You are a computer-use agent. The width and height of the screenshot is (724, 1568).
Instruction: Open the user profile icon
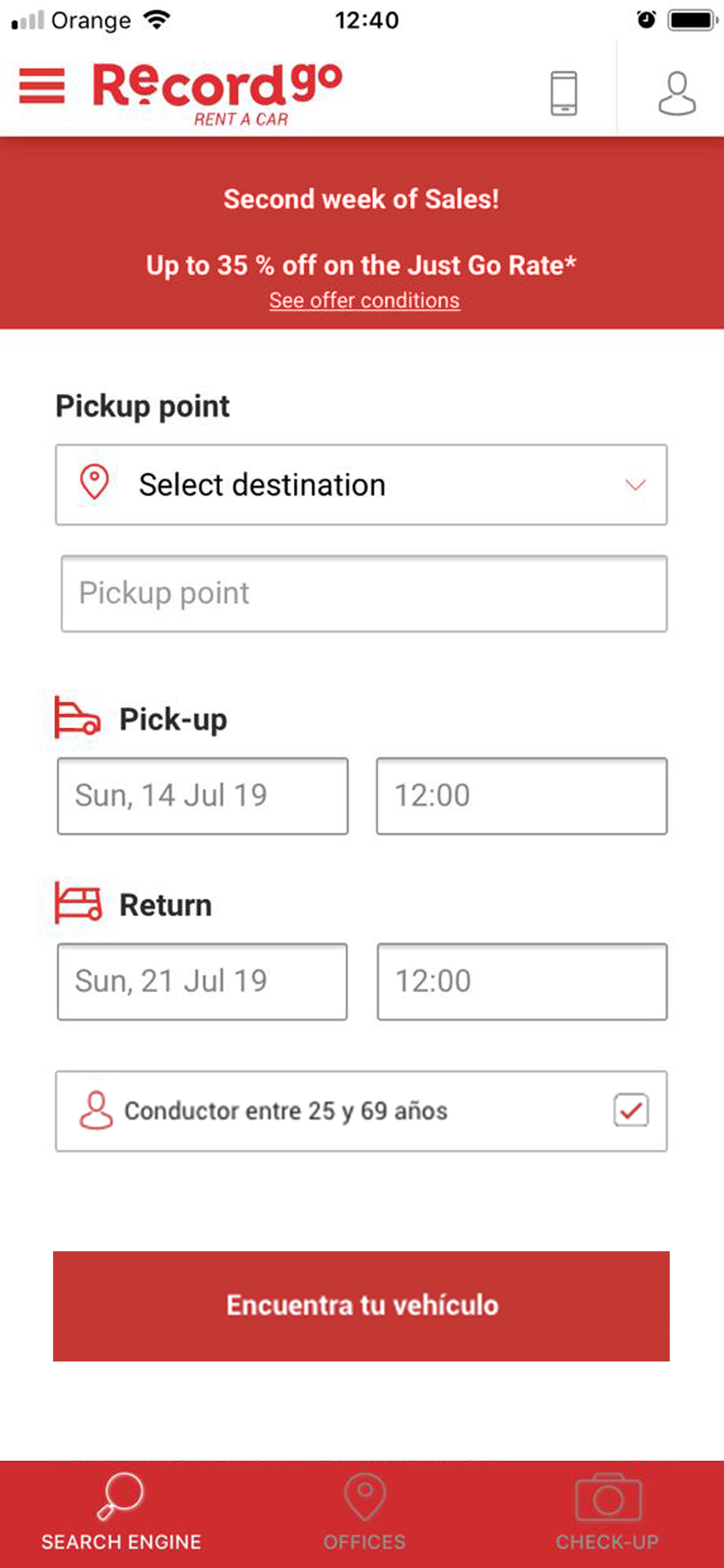677,93
